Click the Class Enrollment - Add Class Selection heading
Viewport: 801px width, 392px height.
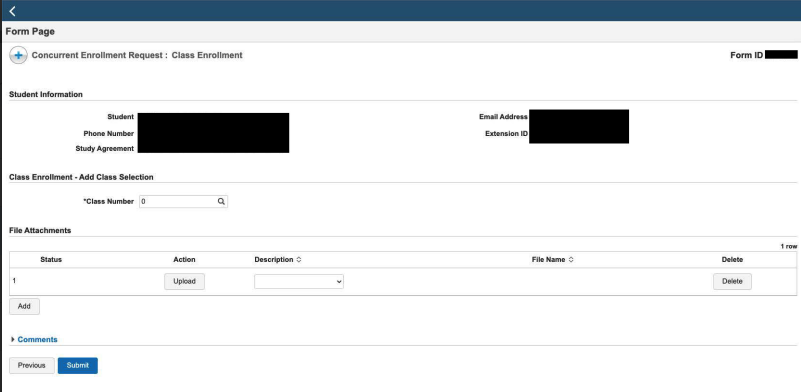[x=81, y=177]
